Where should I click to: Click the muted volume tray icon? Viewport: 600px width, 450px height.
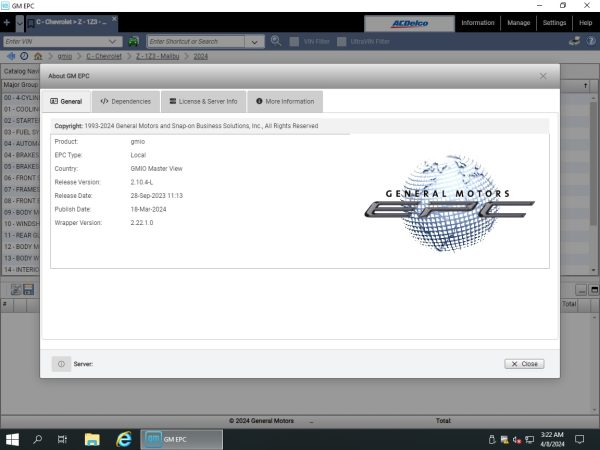pyautogui.click(x=517, y=440)
